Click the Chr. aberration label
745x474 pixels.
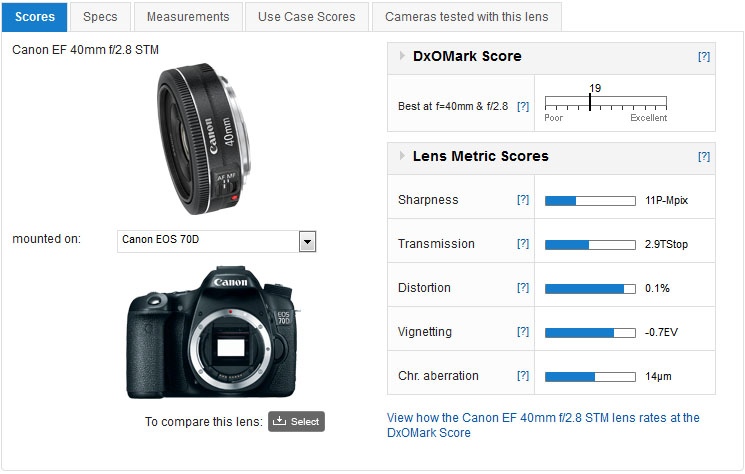[x=438, y=376]
